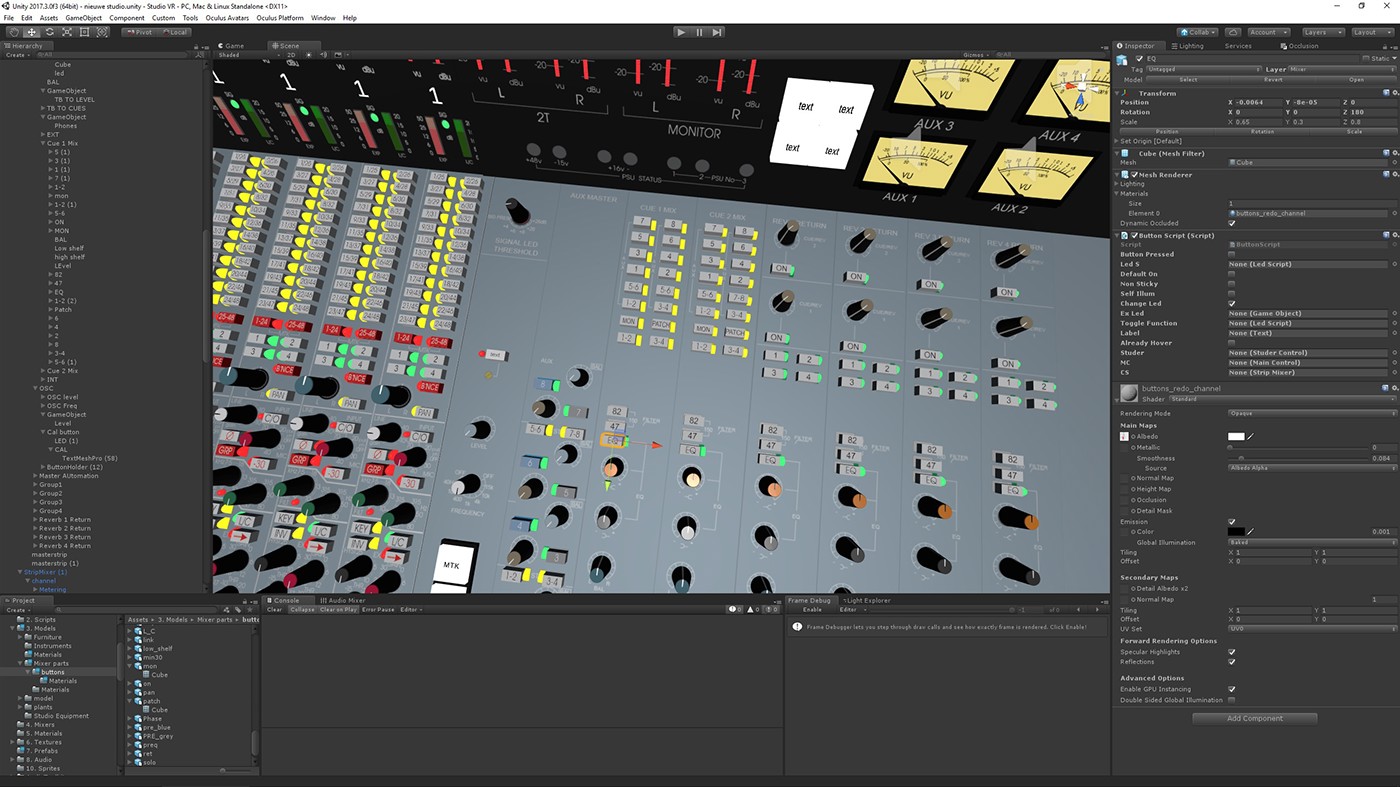Expand Cue 2 Mix in Hierarchy
1400x787 pixels.
click(42, 371)
